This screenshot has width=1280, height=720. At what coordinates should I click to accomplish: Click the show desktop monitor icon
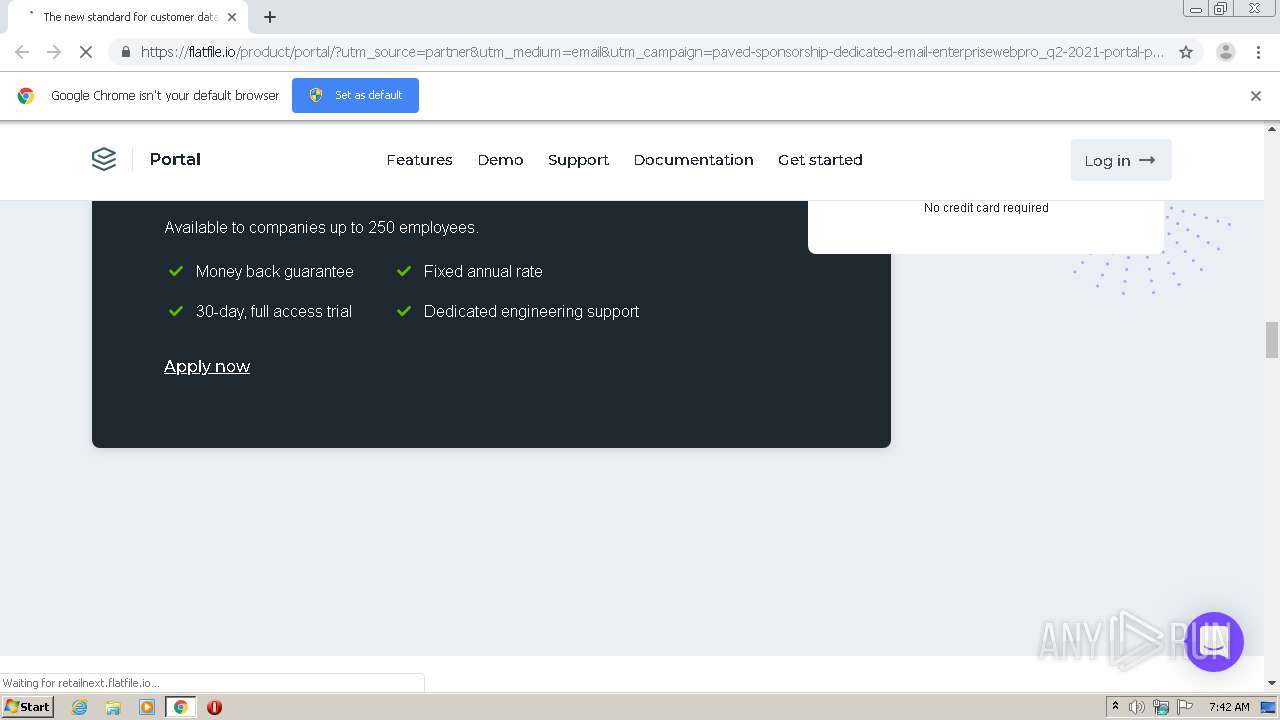(1268, 707)
